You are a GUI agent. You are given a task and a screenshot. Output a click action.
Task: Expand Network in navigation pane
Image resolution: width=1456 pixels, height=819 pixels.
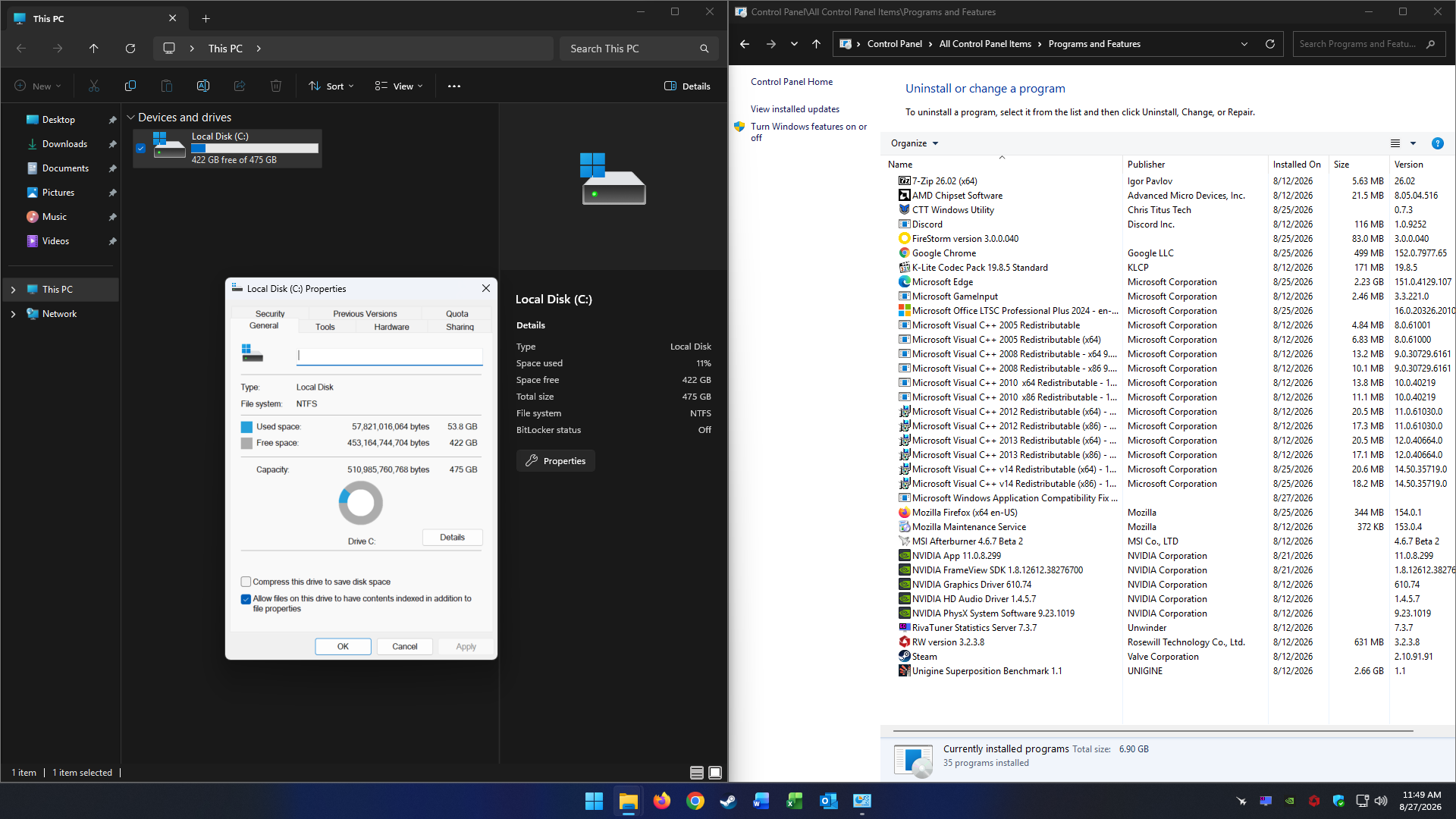tap(13, 314)
